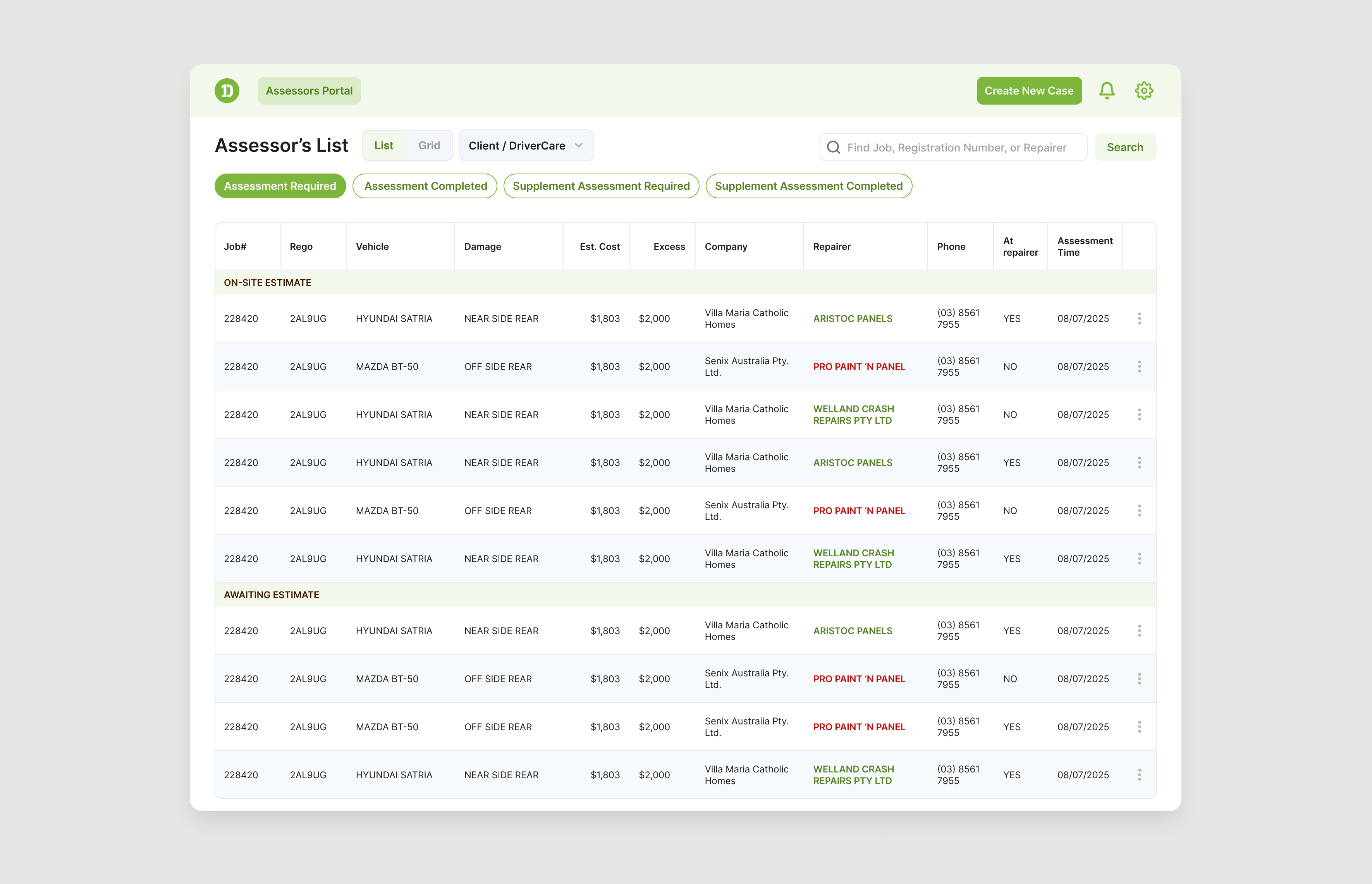Click the Search button
Viewport: 1372px width, 884px height.
pyautogui.click(x=1125, y=148)
